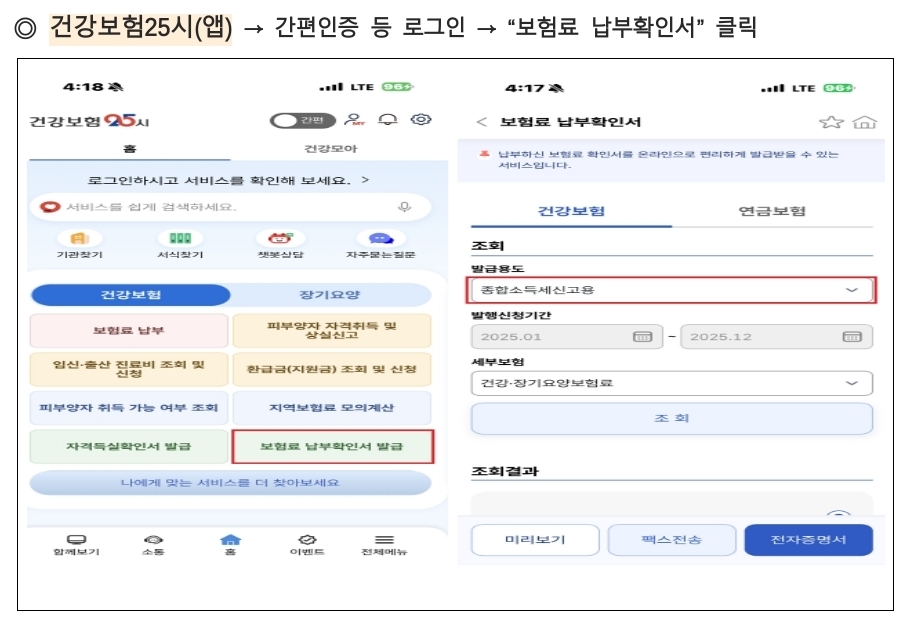The image size is (906, 622).
Task: Go back from 보험료 납부확인서 screen
Action: pyautogui.click(x=481, y=122)
